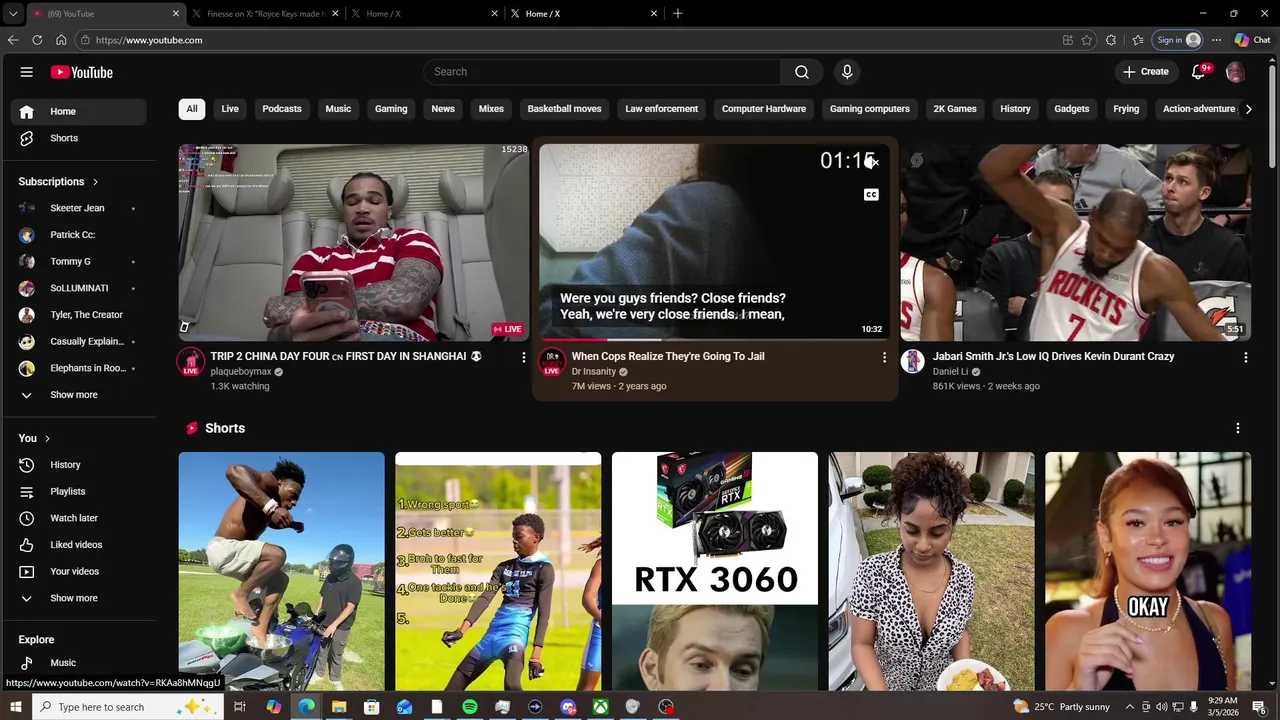Open Music under Explore
Viewport: 1280px width, 720px height.
[78, 663]
